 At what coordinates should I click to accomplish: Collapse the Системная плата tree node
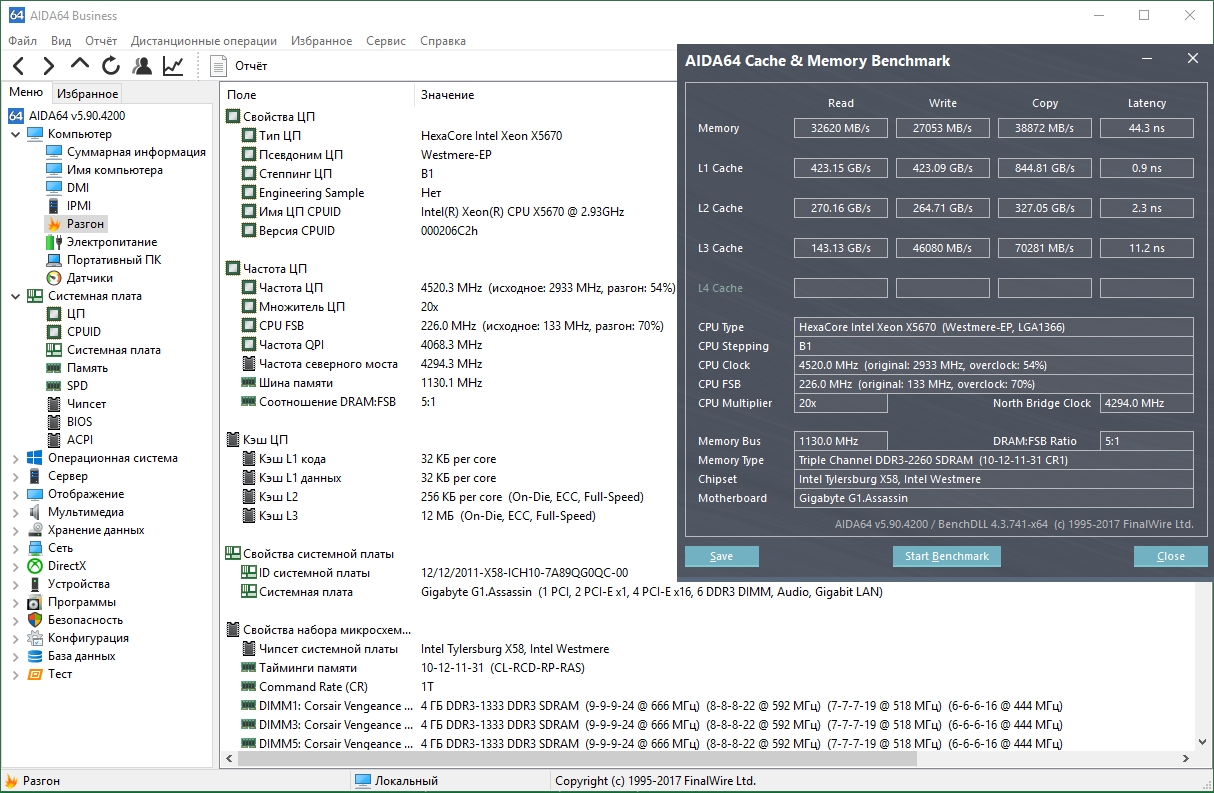pyautogui.click(x=15, y=296)
